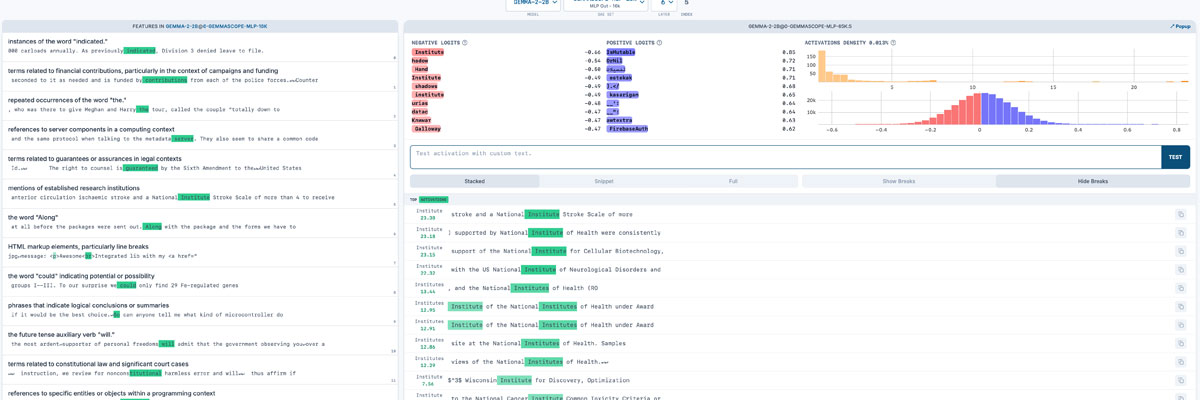Click positive logit token 'awtextra'
This screenshot has width=1200, height=400.
pos(621,120)
